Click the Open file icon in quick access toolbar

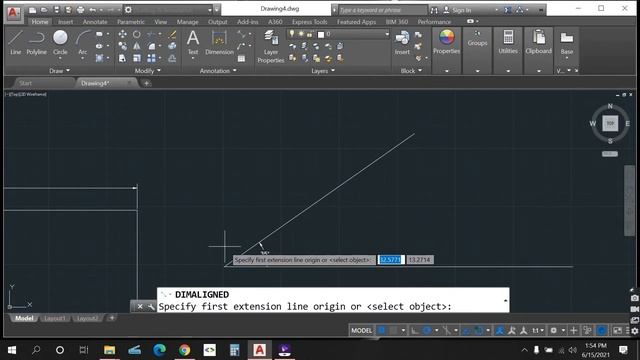point(44,10)
